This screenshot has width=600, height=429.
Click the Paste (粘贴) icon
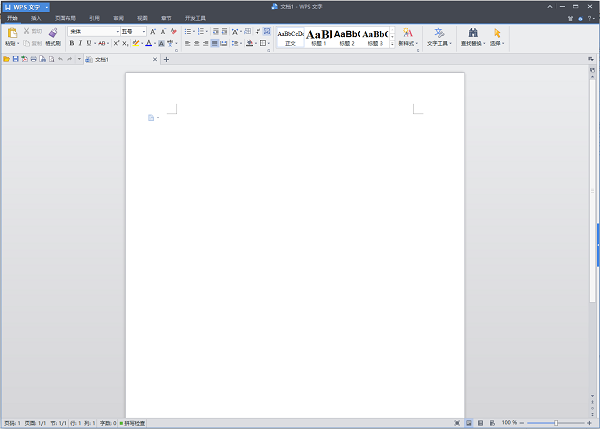[x=11, y=33]
